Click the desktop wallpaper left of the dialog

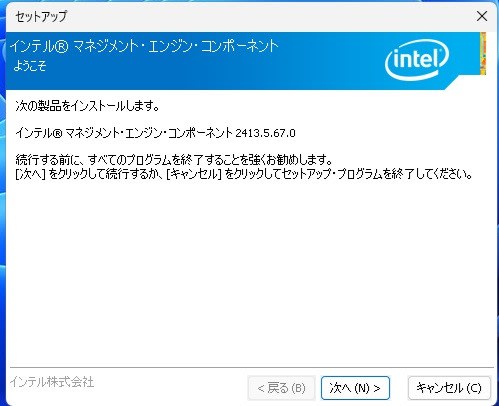(2, 200)
